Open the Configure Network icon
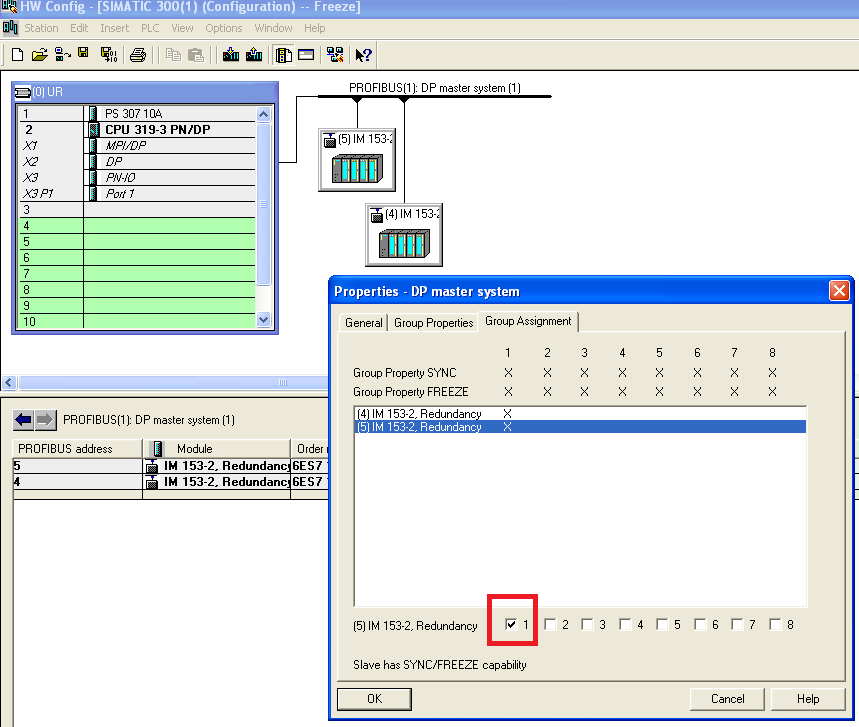The width and height of the screenshot is (859, 727). pos(335,55)
